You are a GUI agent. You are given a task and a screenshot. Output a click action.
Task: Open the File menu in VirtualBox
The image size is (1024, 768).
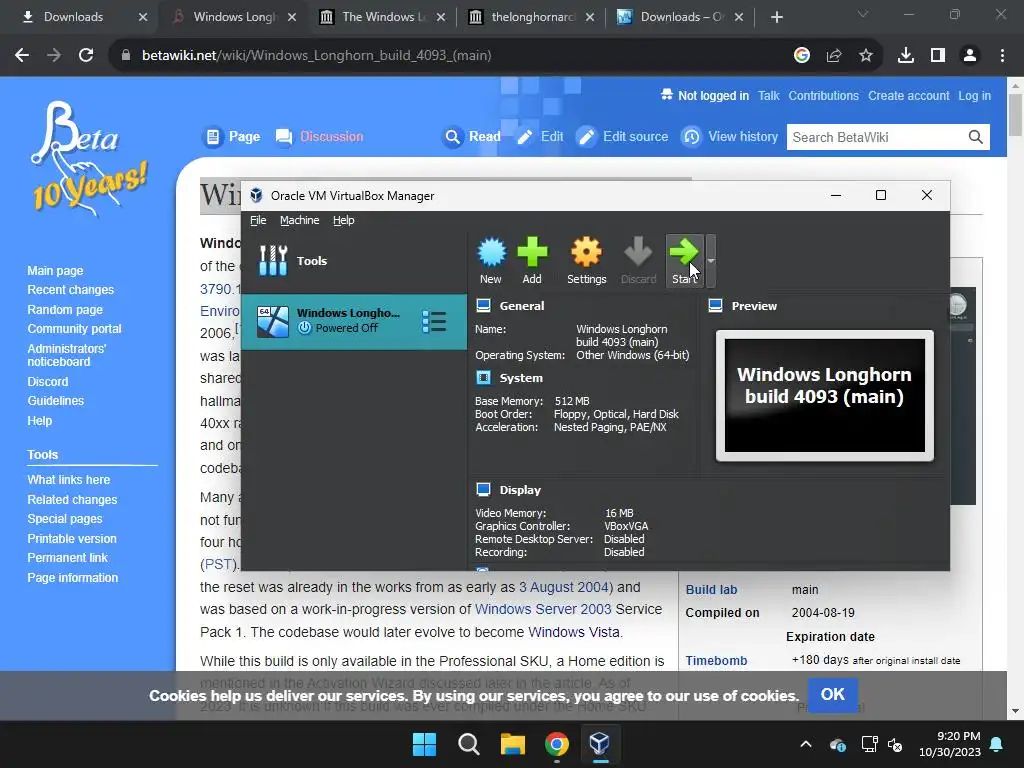pyautogui.click(x=258, y=220)
